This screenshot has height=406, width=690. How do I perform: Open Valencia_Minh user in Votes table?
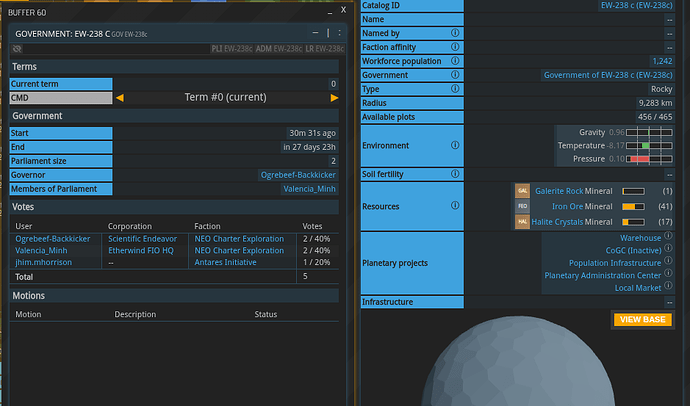(41, 251)
